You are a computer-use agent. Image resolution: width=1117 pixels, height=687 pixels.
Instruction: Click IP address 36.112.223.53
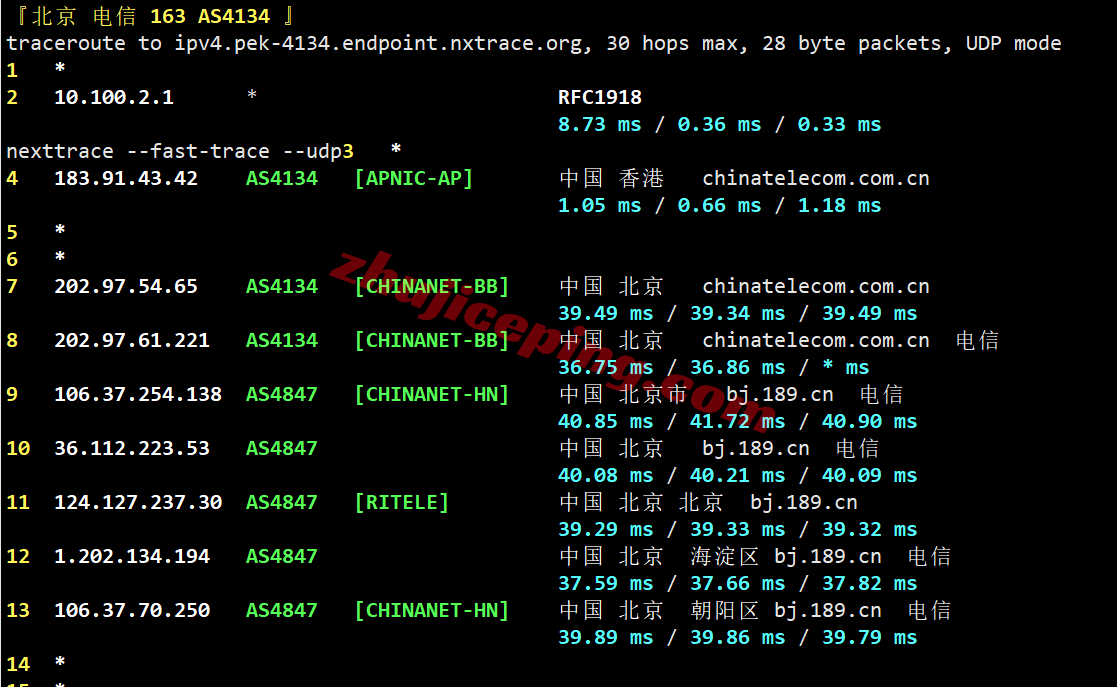coord(132,448)
